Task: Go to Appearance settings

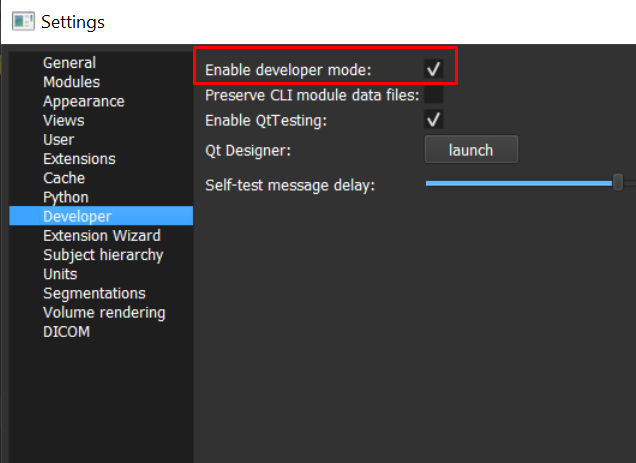Action: click(x=83, y=101)
